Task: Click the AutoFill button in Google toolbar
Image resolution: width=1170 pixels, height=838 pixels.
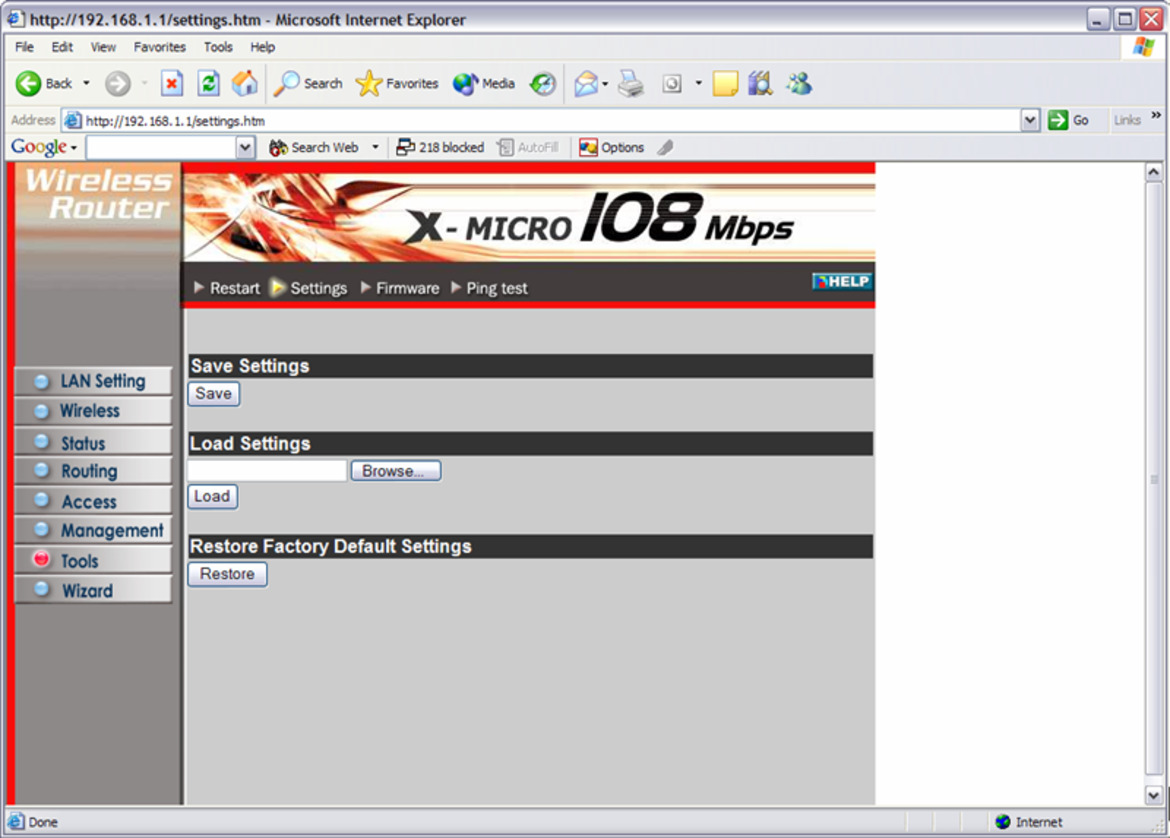Action: pos(528,148)
